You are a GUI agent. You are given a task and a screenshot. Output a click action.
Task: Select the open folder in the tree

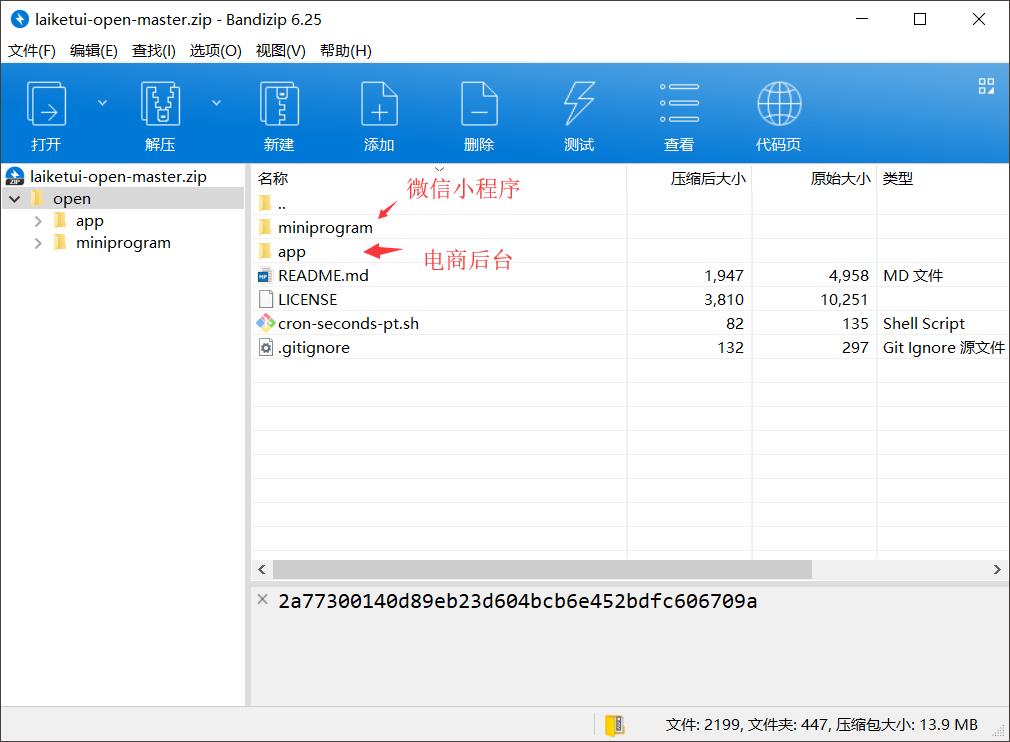pyautogui.click(x=71, y=199)
